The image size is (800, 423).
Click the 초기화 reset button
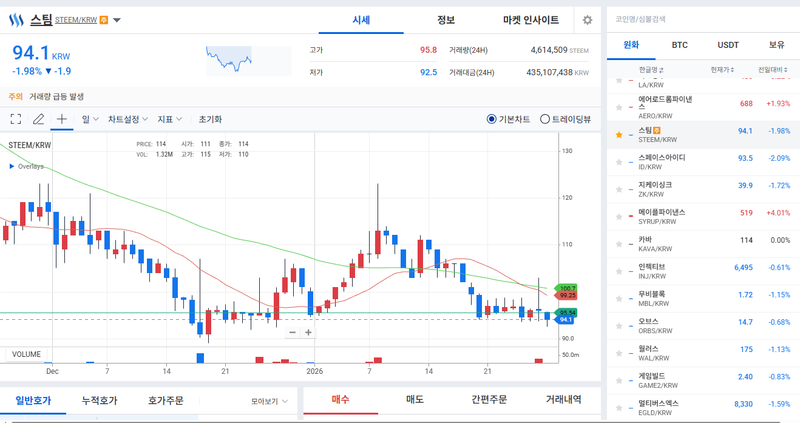(210, 118)
